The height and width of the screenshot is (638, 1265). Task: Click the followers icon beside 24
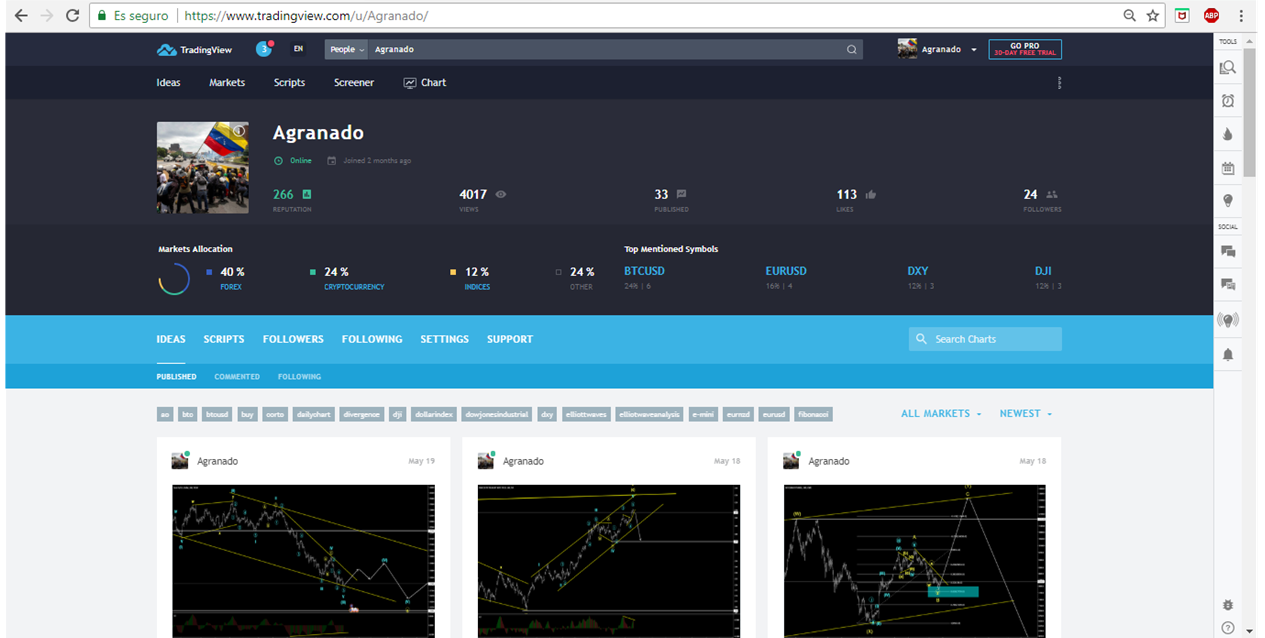tap(1052, 194)
